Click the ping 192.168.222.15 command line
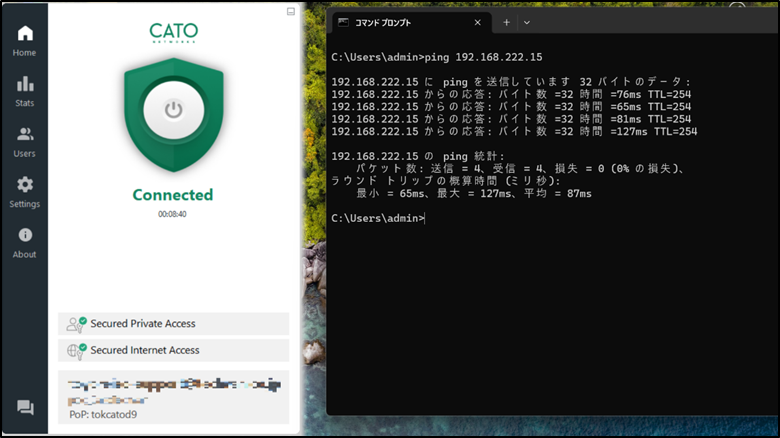This screenshot has height=438, width=780. pyautogui.click(x=437, y=57)
